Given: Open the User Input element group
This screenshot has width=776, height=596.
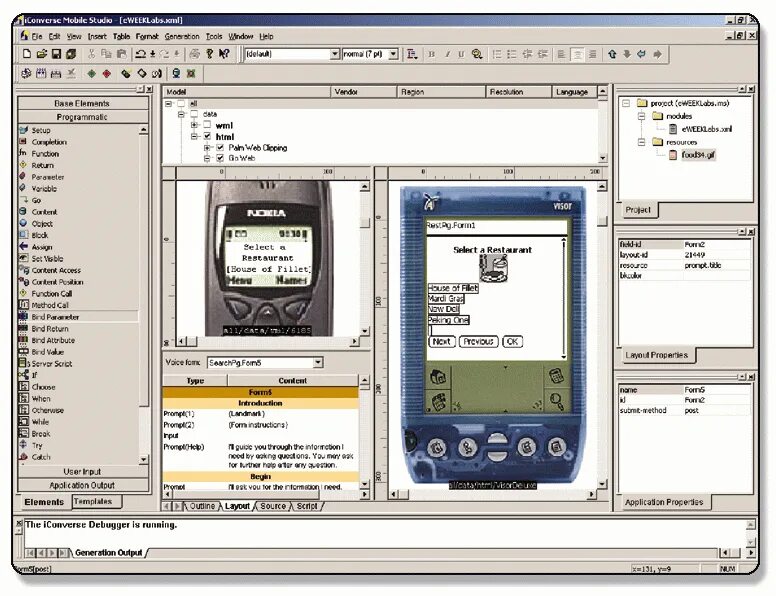Looking at the screenshot, I should (x=83, y=472).
